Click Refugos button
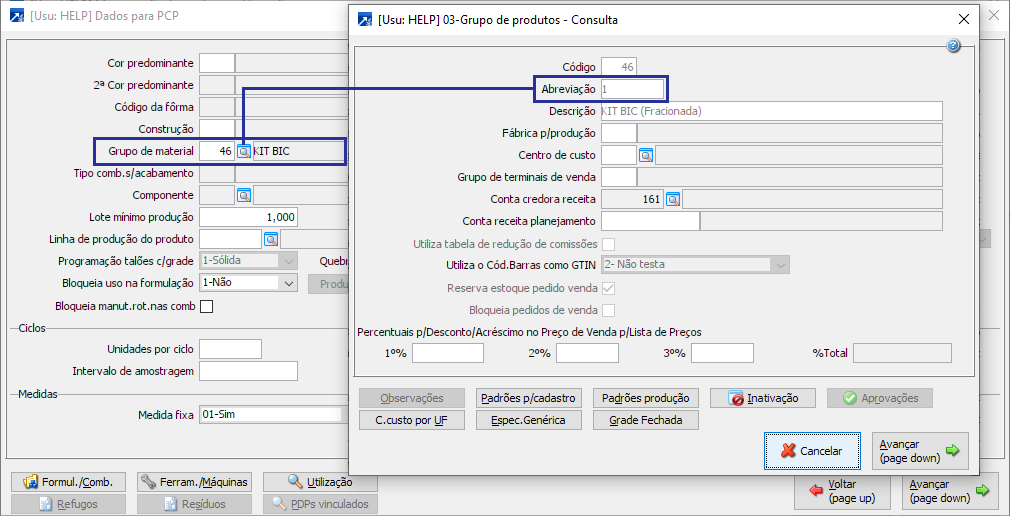 pos(68,504)
